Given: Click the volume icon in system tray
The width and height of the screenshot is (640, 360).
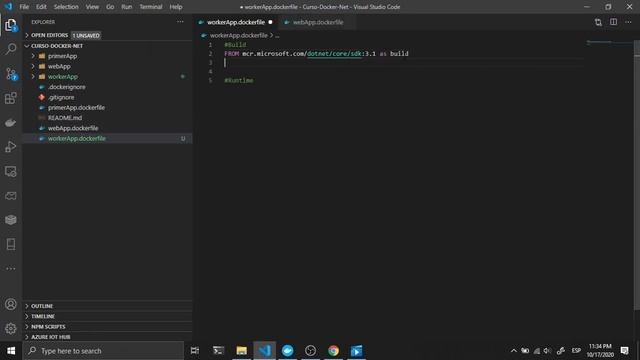Looking at the screenshot, I should [547, 351].
